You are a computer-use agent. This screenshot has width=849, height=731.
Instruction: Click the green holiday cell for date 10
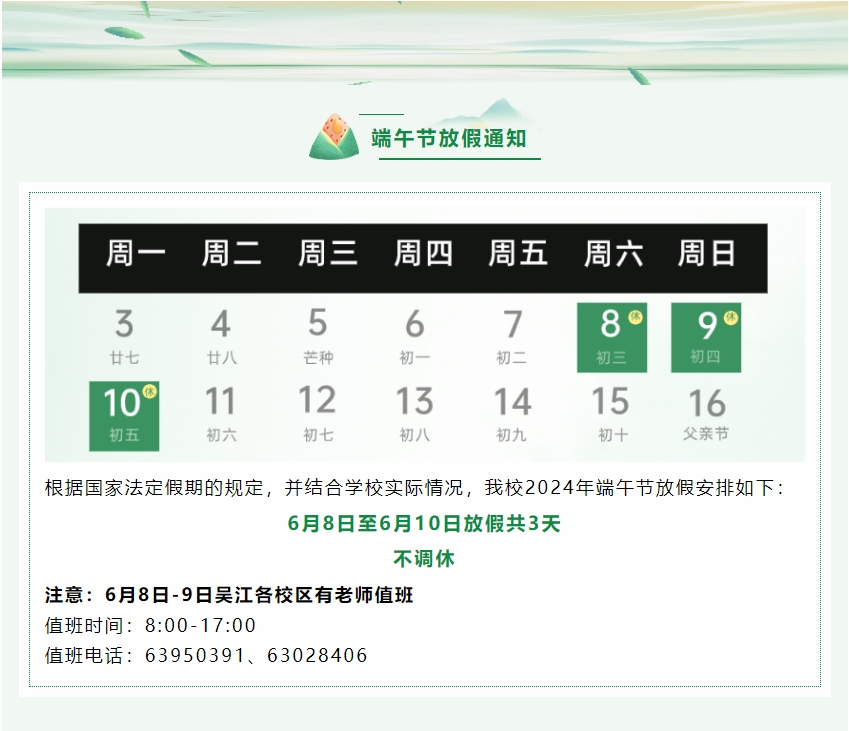pyautogui.click(x=124, y=416)
